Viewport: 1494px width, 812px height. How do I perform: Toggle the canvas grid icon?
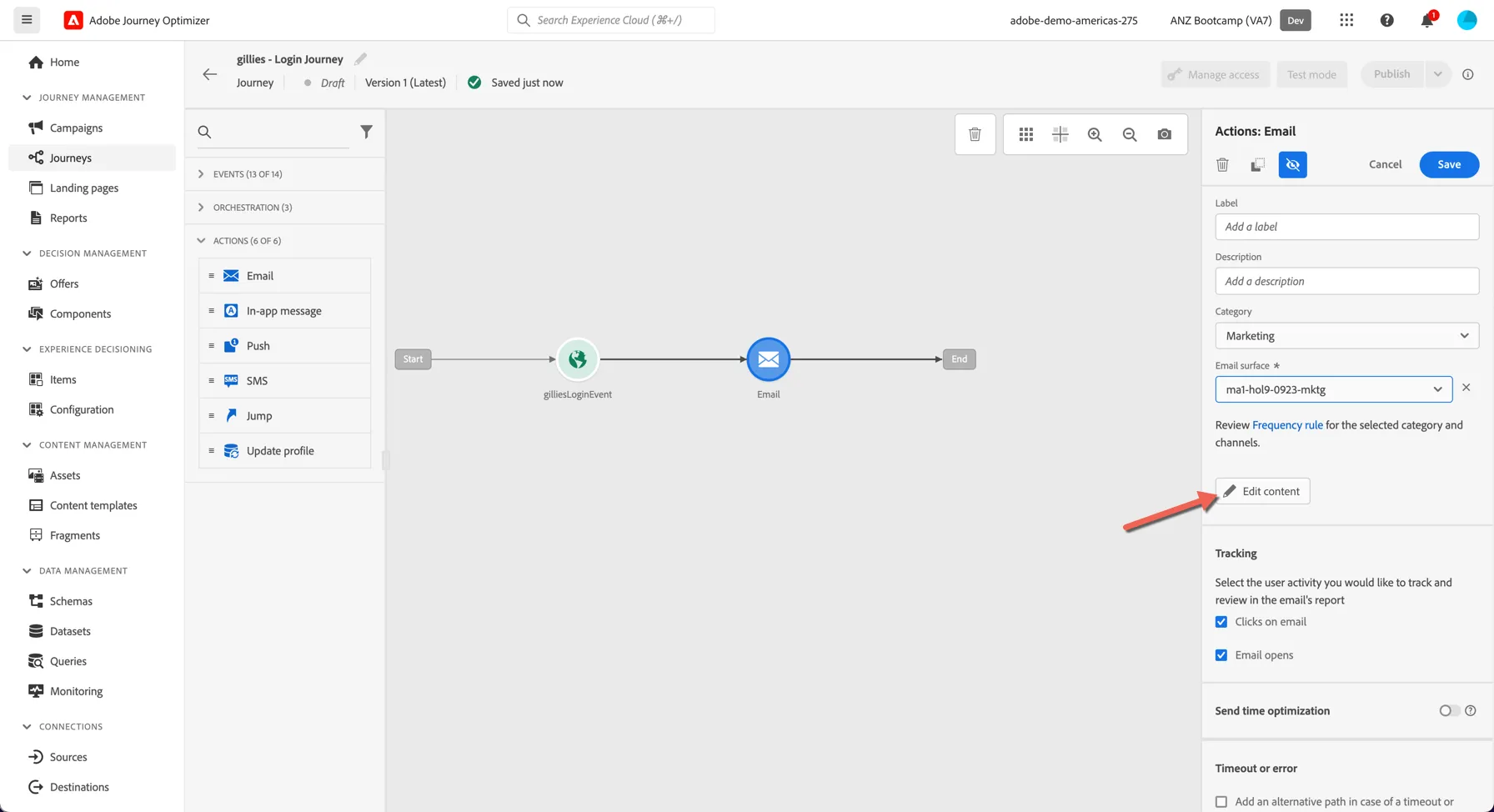coord(1026,134)
